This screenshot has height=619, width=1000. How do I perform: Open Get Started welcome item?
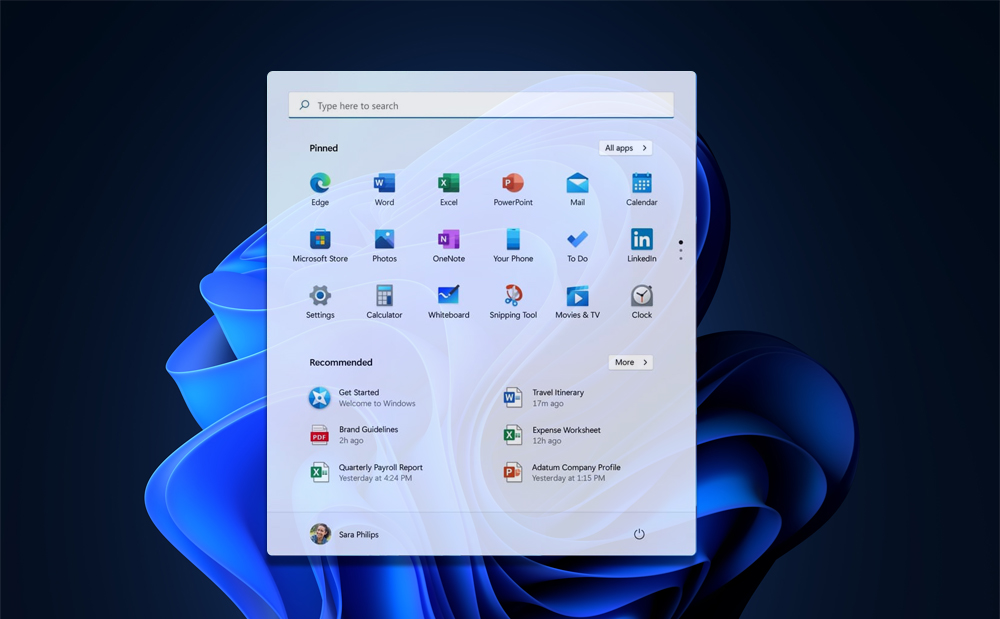[x=362, y=398]
